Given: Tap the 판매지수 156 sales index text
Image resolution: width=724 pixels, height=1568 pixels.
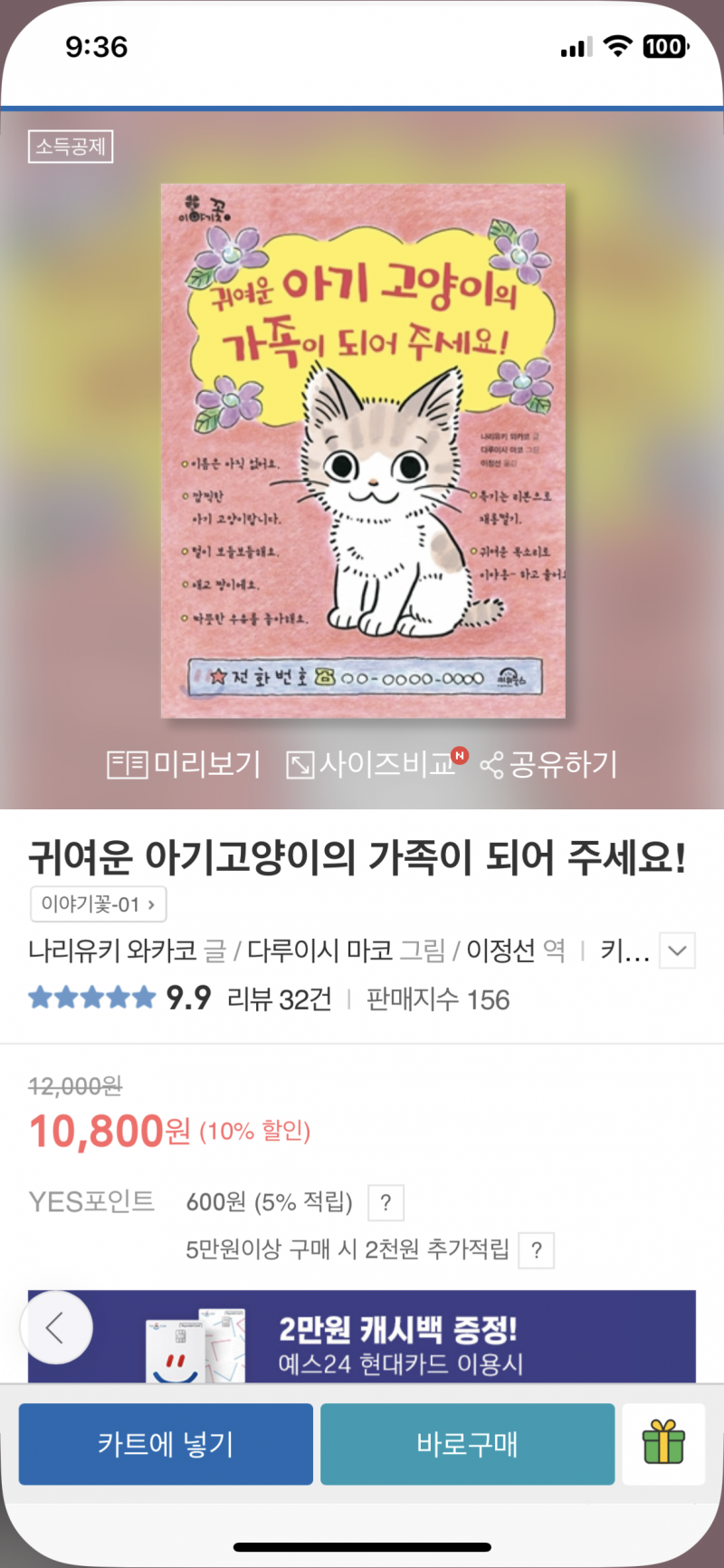Looking at the screenshot, I should pyautogui.click(x=438, y=999).
